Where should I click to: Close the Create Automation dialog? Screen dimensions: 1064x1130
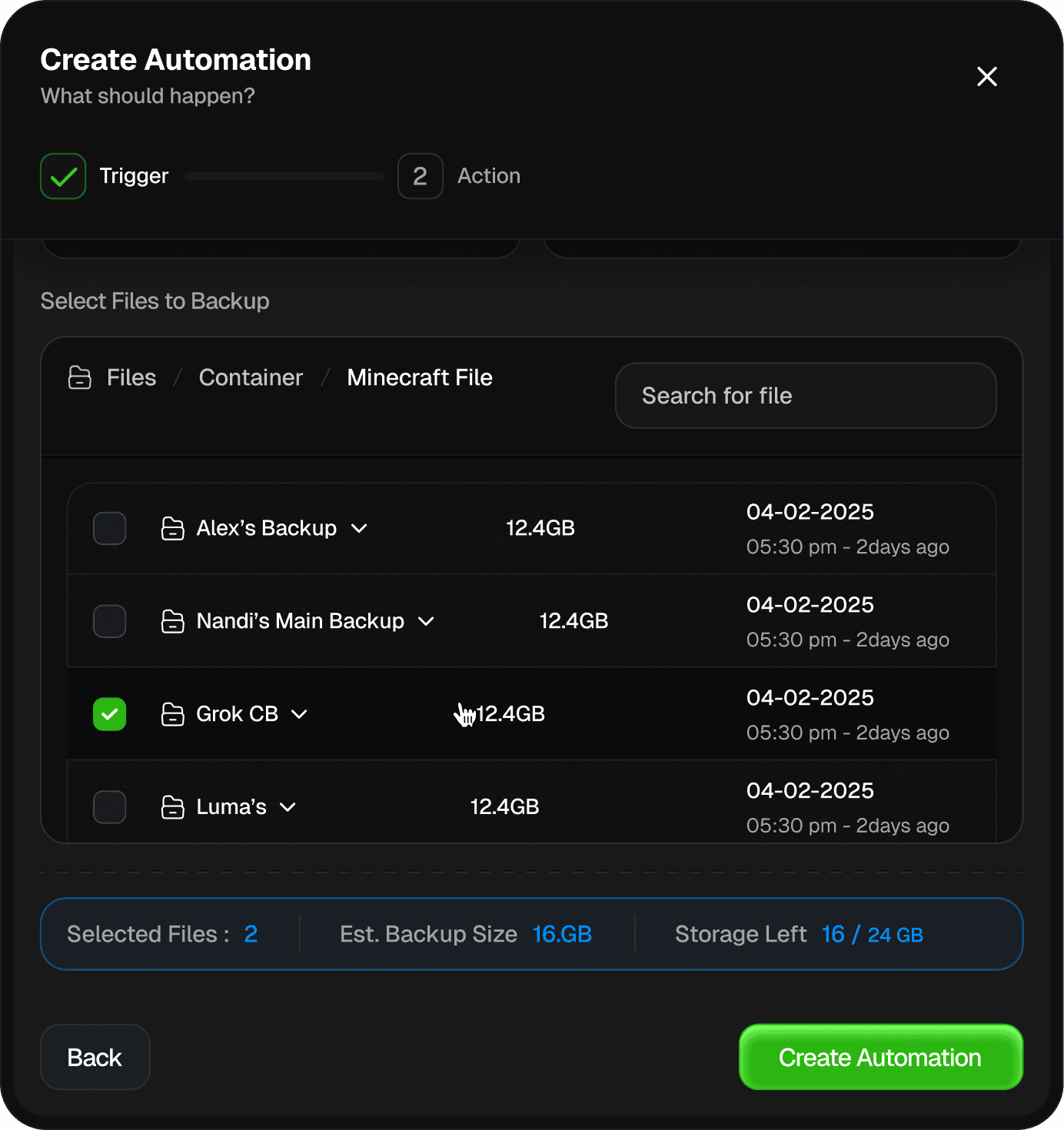986,76
